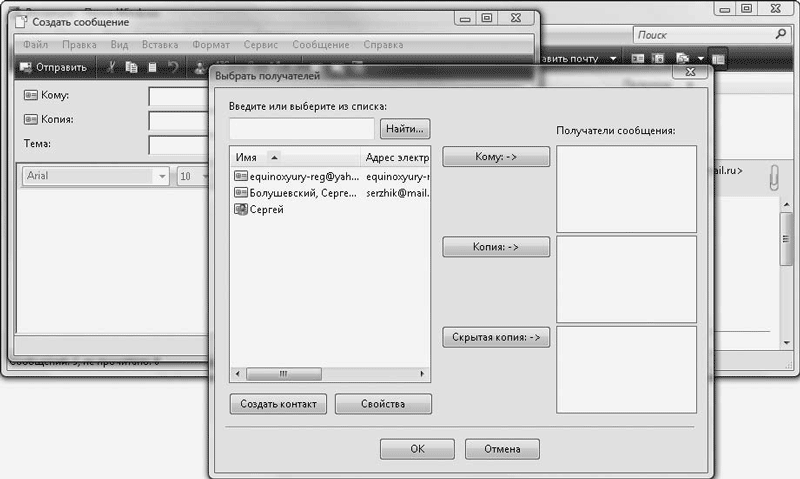Click the Paste clipboard icon in toolbar
The image size is (800, 479).
click(x=152, y=68)
